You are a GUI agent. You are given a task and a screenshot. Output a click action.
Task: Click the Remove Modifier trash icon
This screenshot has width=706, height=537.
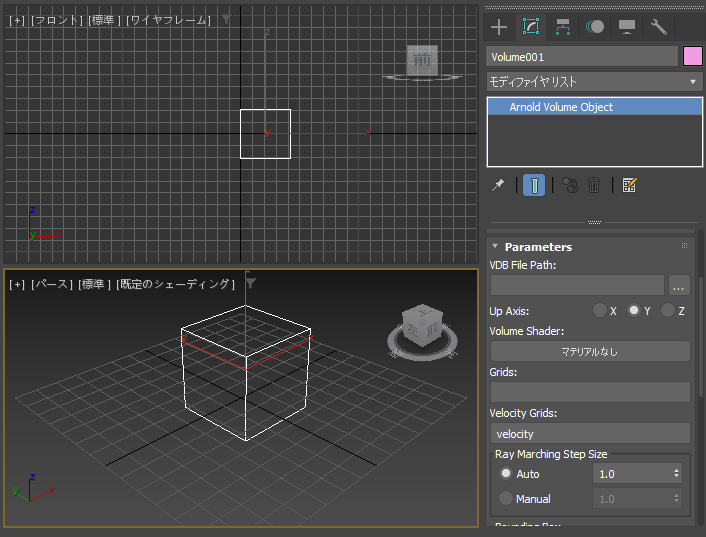pyautogui.click(x=594, y=185)
